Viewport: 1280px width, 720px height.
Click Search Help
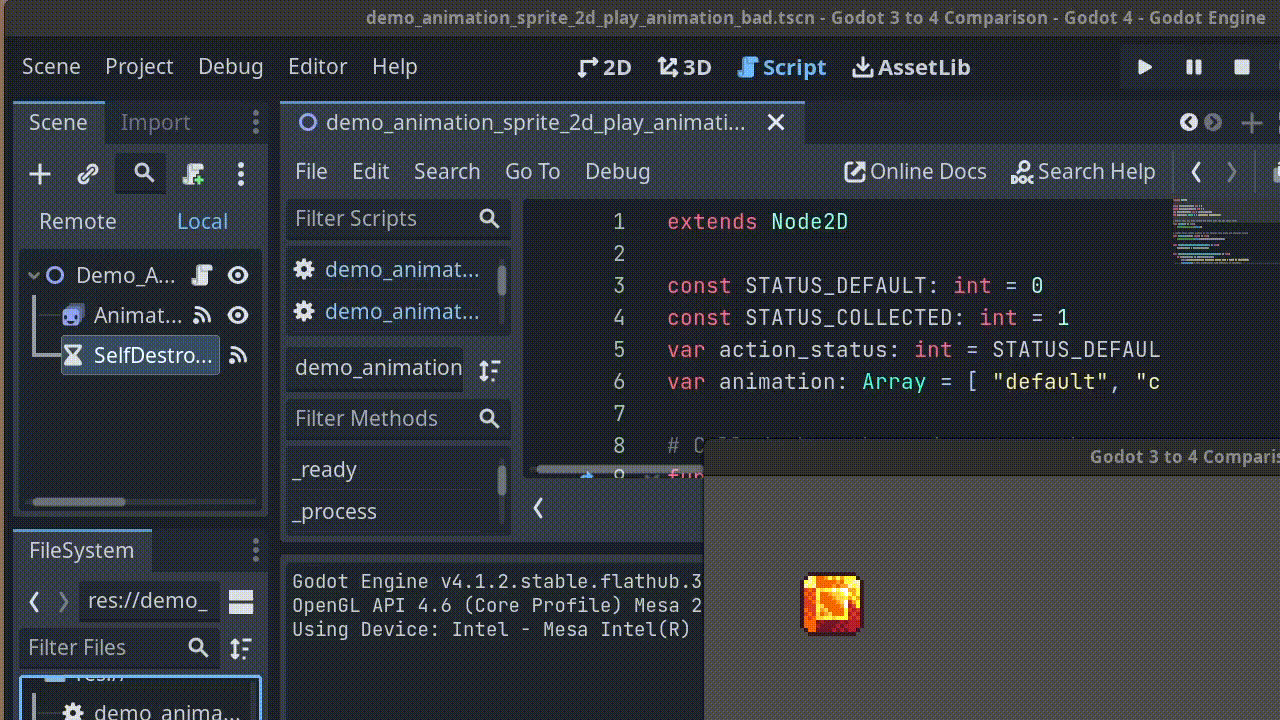click(1083, 171)
